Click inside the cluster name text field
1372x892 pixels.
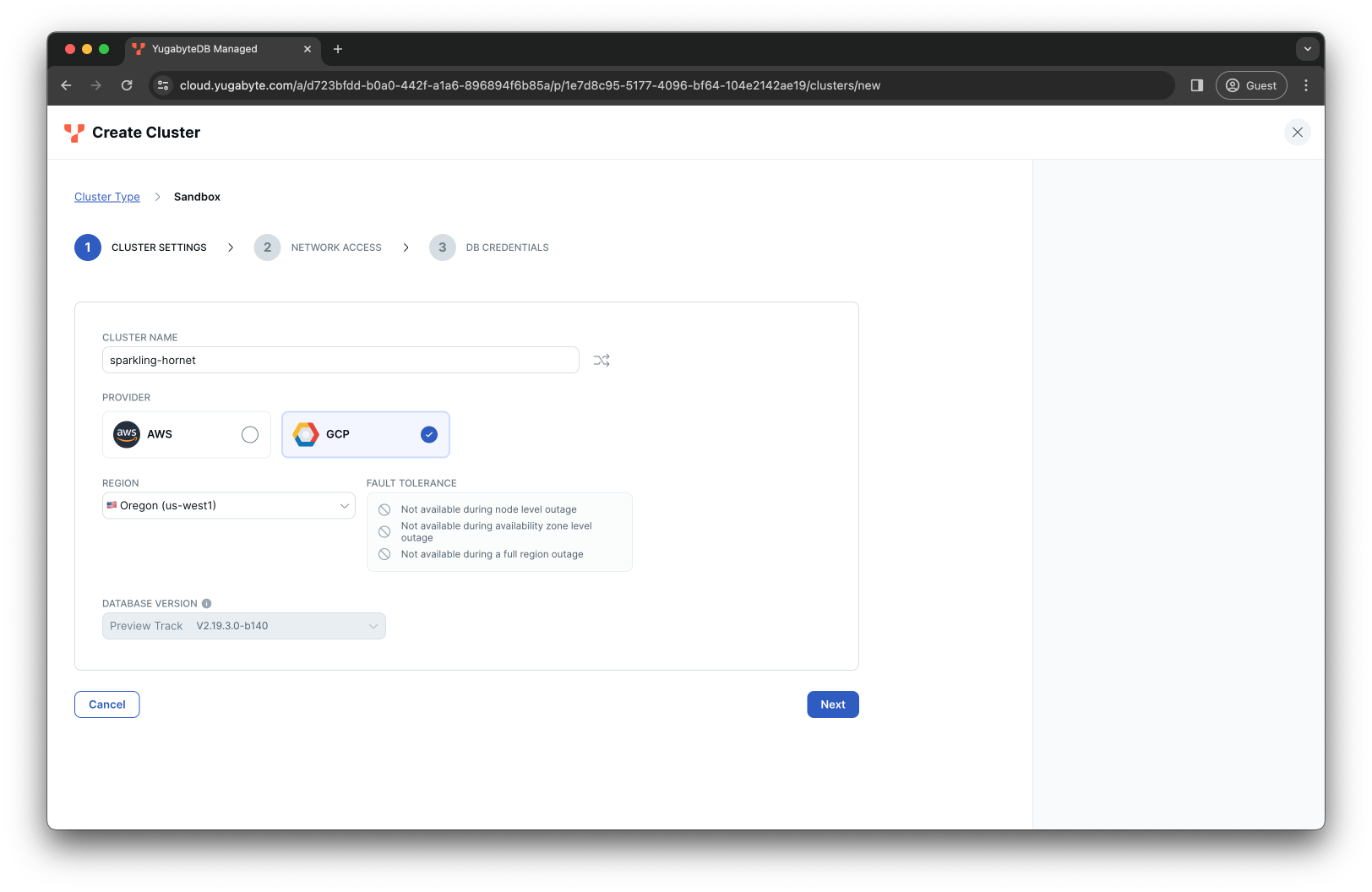[340, 360]
